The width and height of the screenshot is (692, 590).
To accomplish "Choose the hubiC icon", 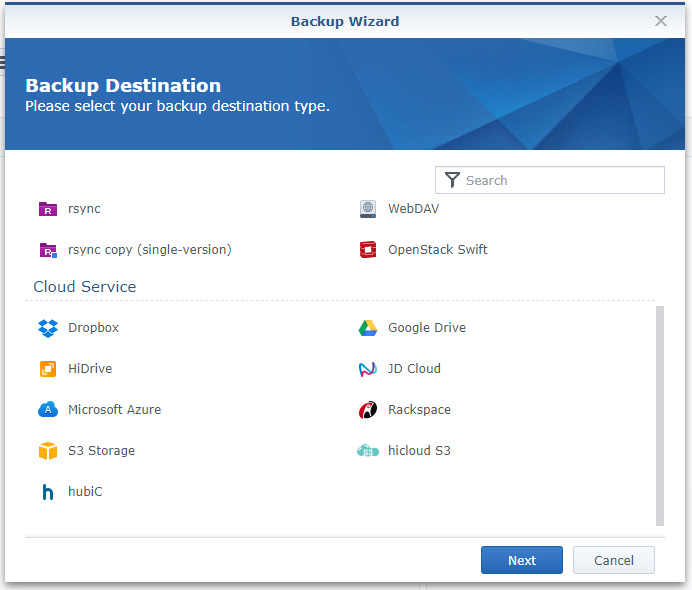I will [x=48, y=492].
